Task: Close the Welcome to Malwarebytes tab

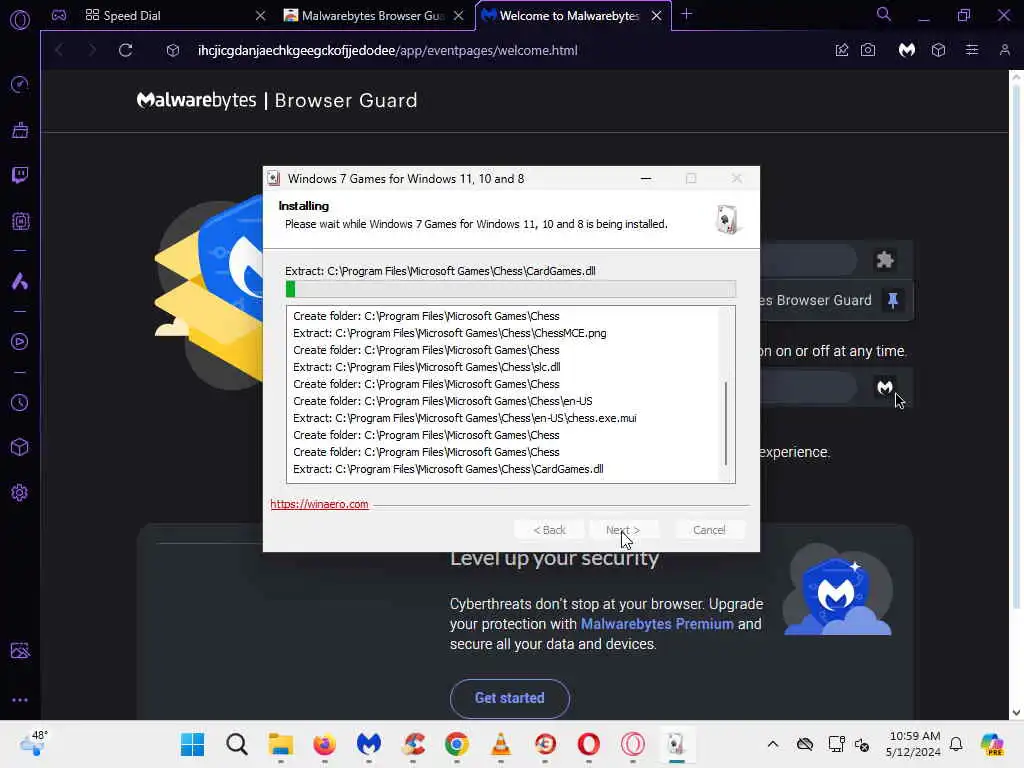Action: point(656,16)
